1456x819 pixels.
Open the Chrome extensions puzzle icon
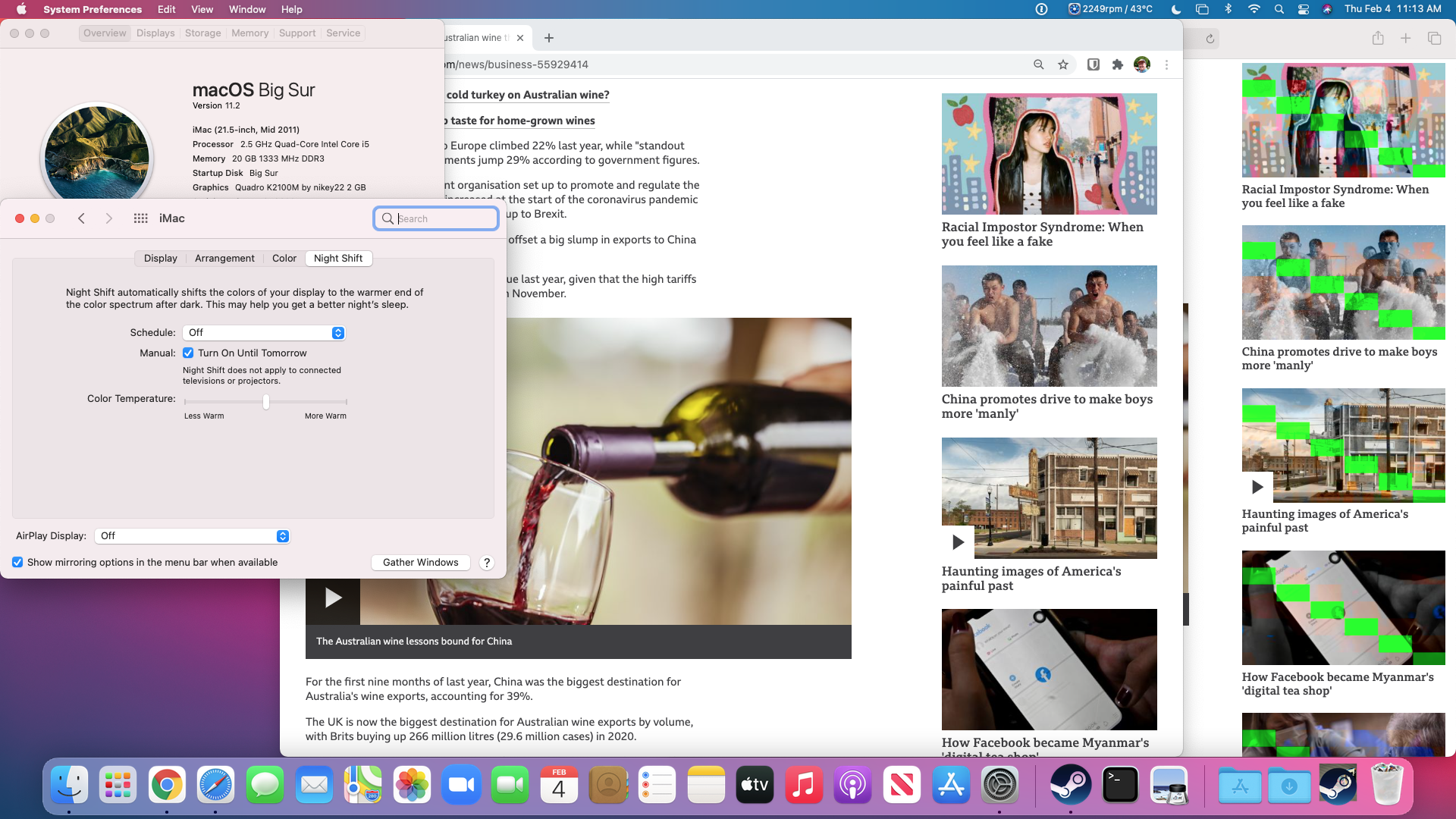click(x=1117, y=64)
